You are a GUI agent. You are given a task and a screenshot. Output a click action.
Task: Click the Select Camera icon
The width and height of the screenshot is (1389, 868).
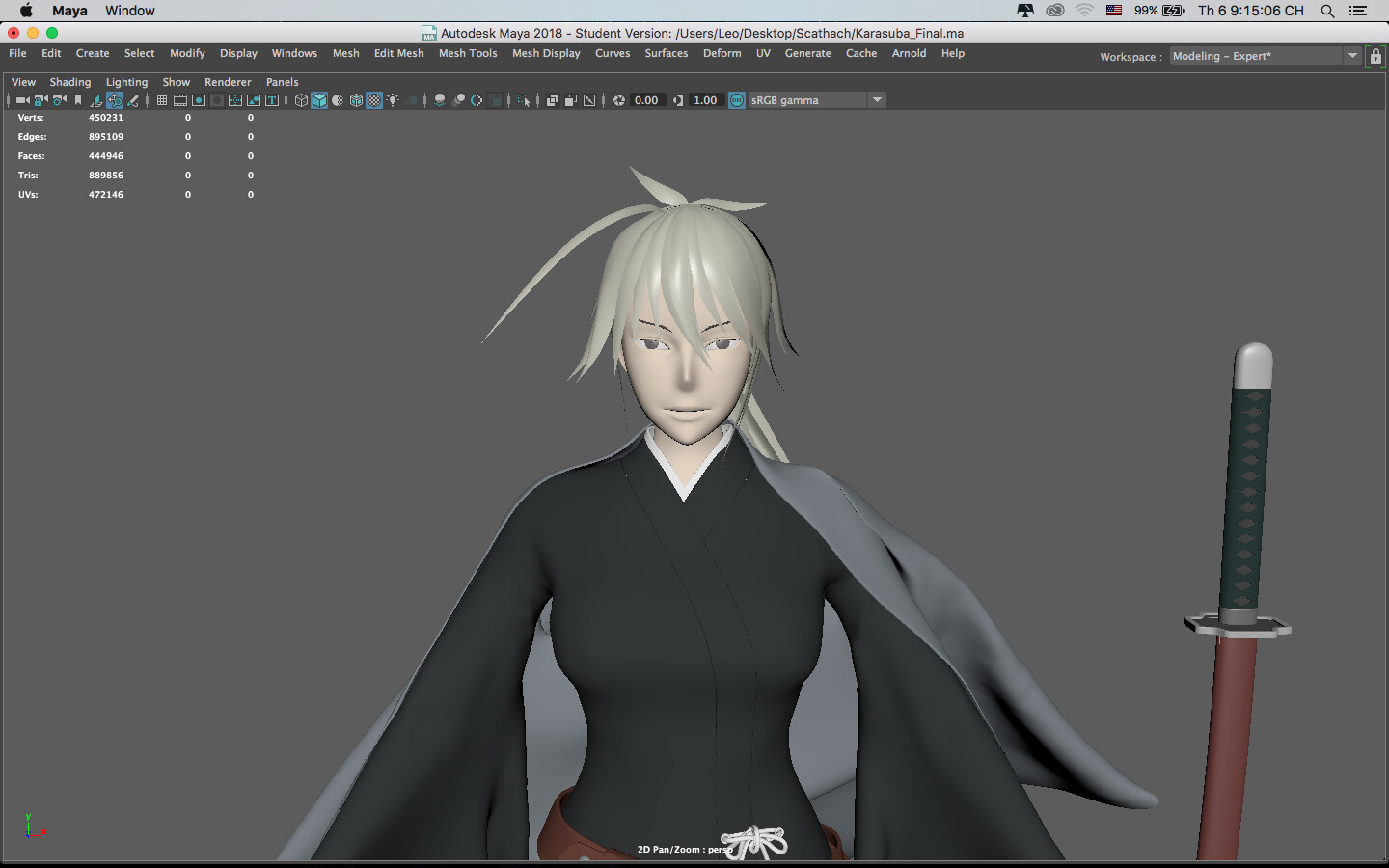click(x=22, y=100)
